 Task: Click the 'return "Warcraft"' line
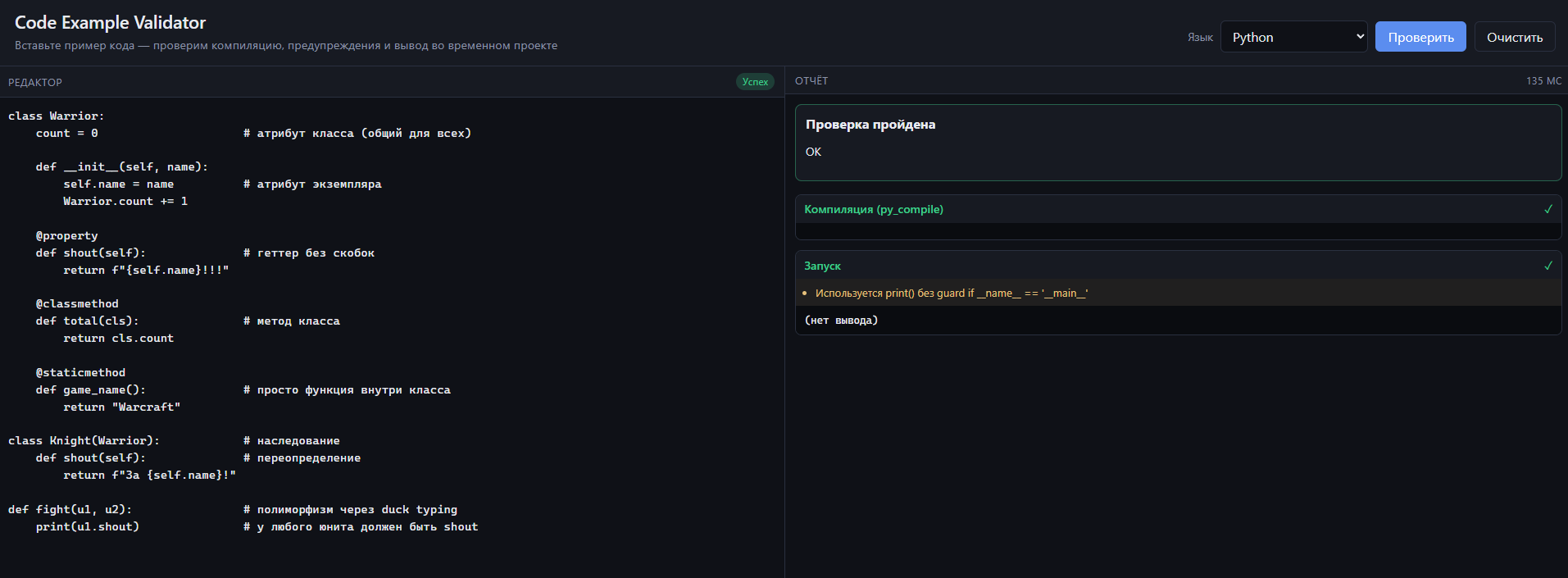(x=122, y=407)
